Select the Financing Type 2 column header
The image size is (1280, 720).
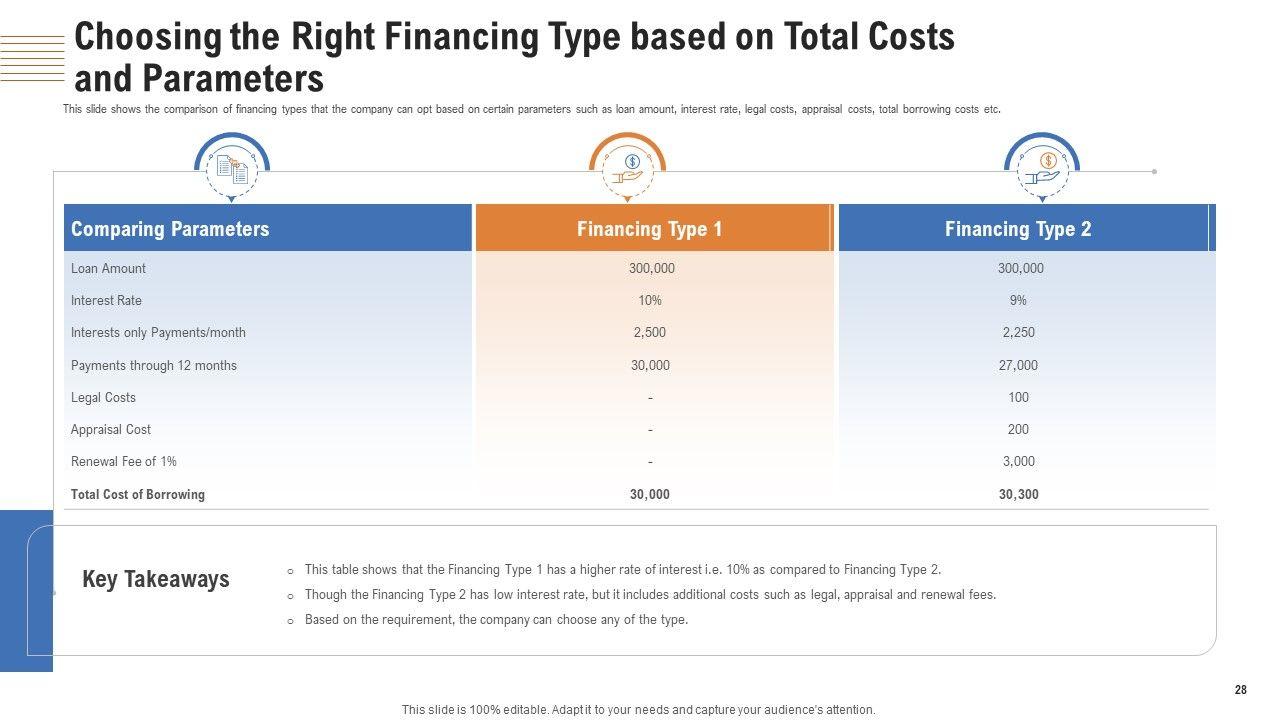point(1018,229)
